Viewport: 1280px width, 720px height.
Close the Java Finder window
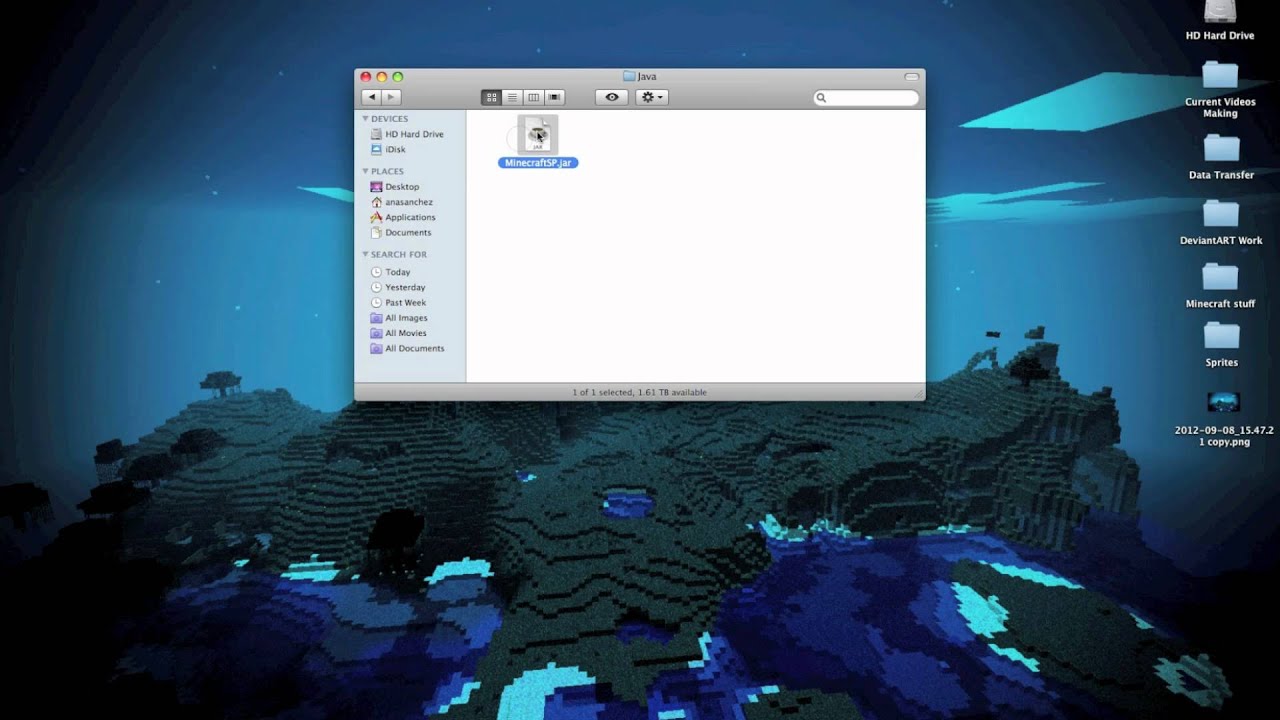pos(366,76)
